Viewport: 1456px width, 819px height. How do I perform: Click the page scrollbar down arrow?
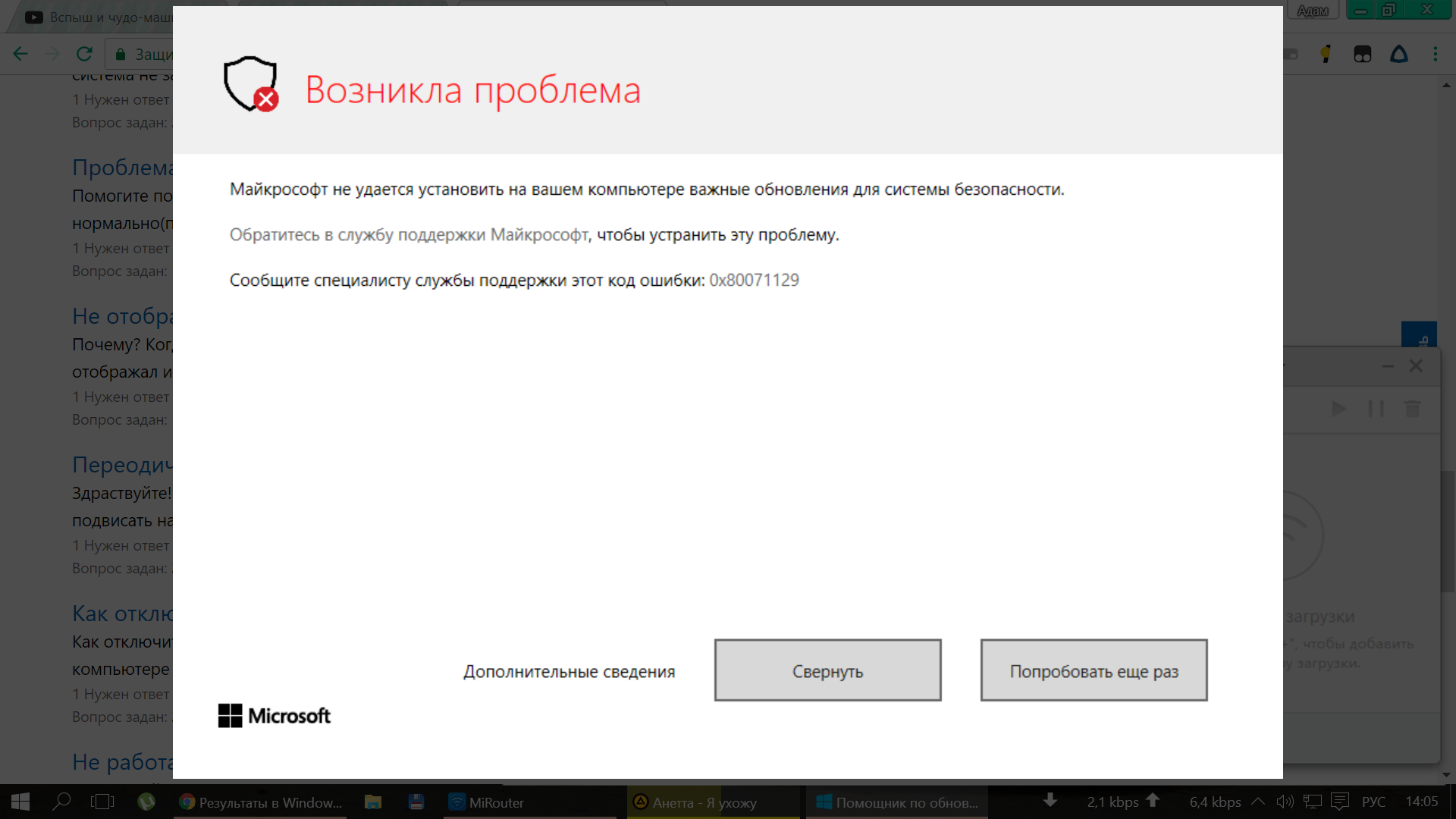click(1447, 775)
